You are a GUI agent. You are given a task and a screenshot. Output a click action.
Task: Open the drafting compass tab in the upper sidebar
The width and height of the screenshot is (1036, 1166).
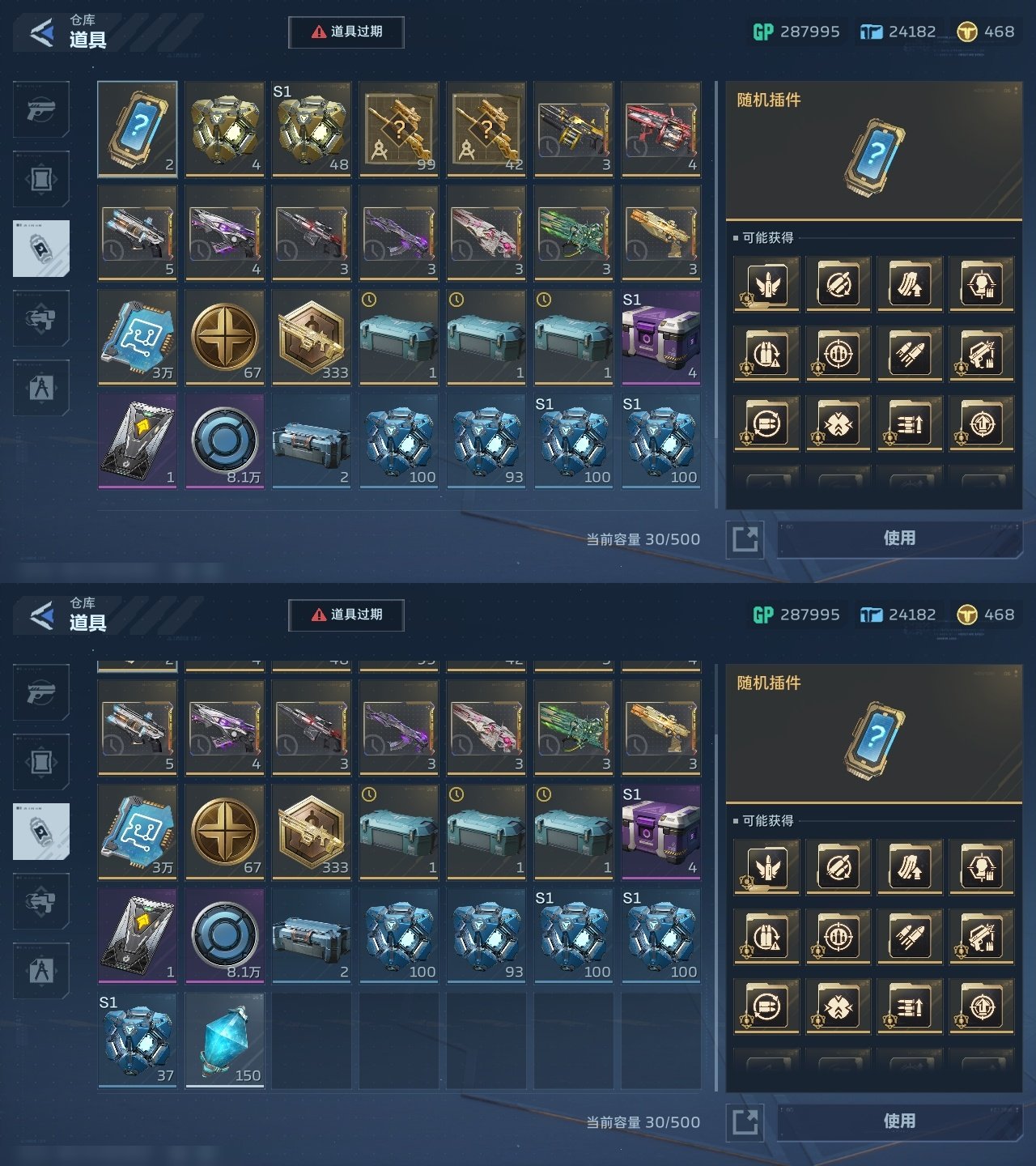coord(41,388)
